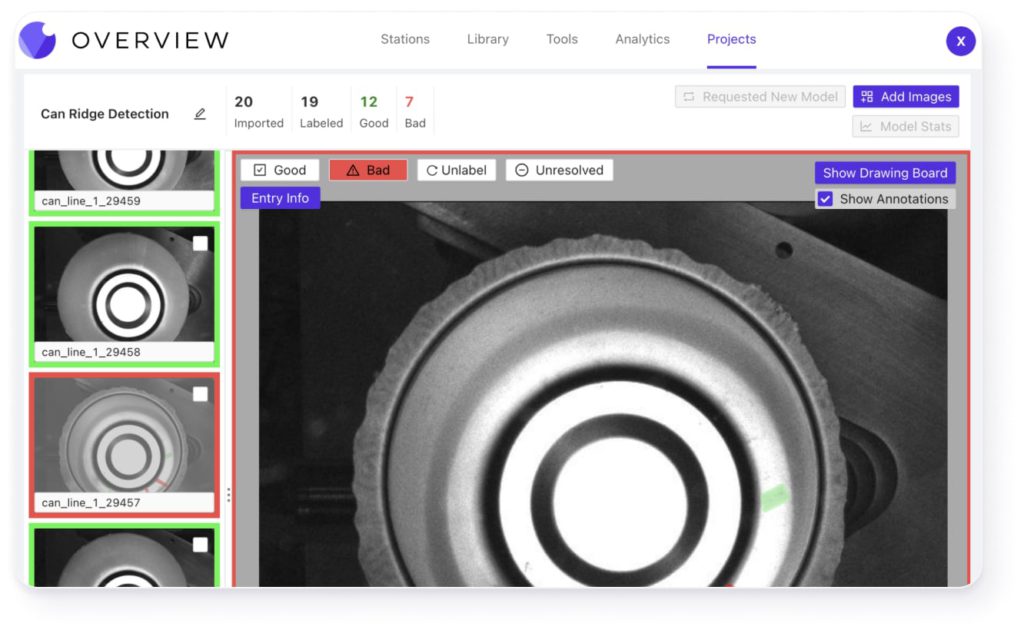Screen dimensions: 1024x633
Task: Label the image as Good
Action: (x=280, y=170)
